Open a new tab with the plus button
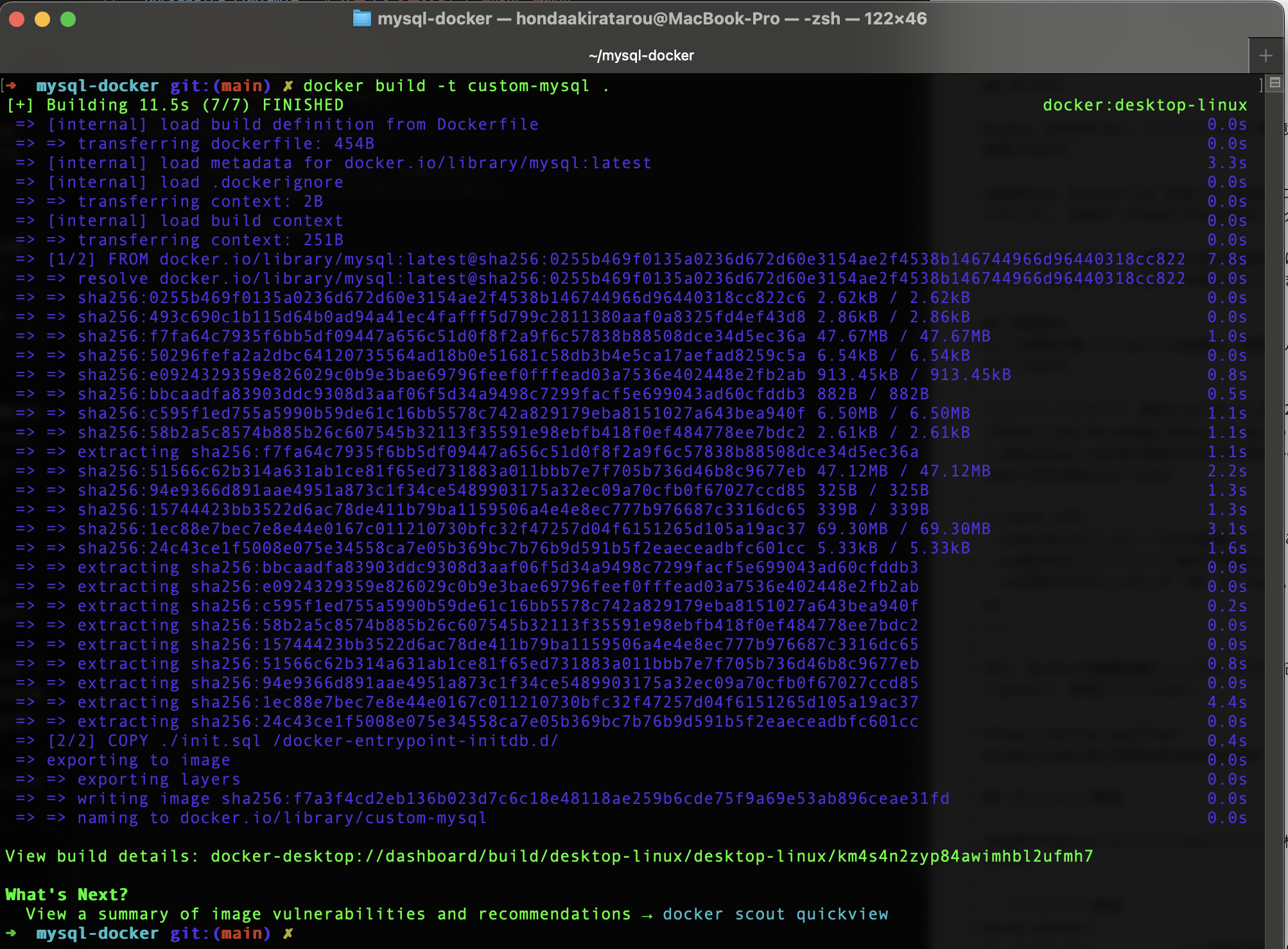The width and height of the screenshot is (1288, 949). pyautogui.click(x=1266, y=55)
